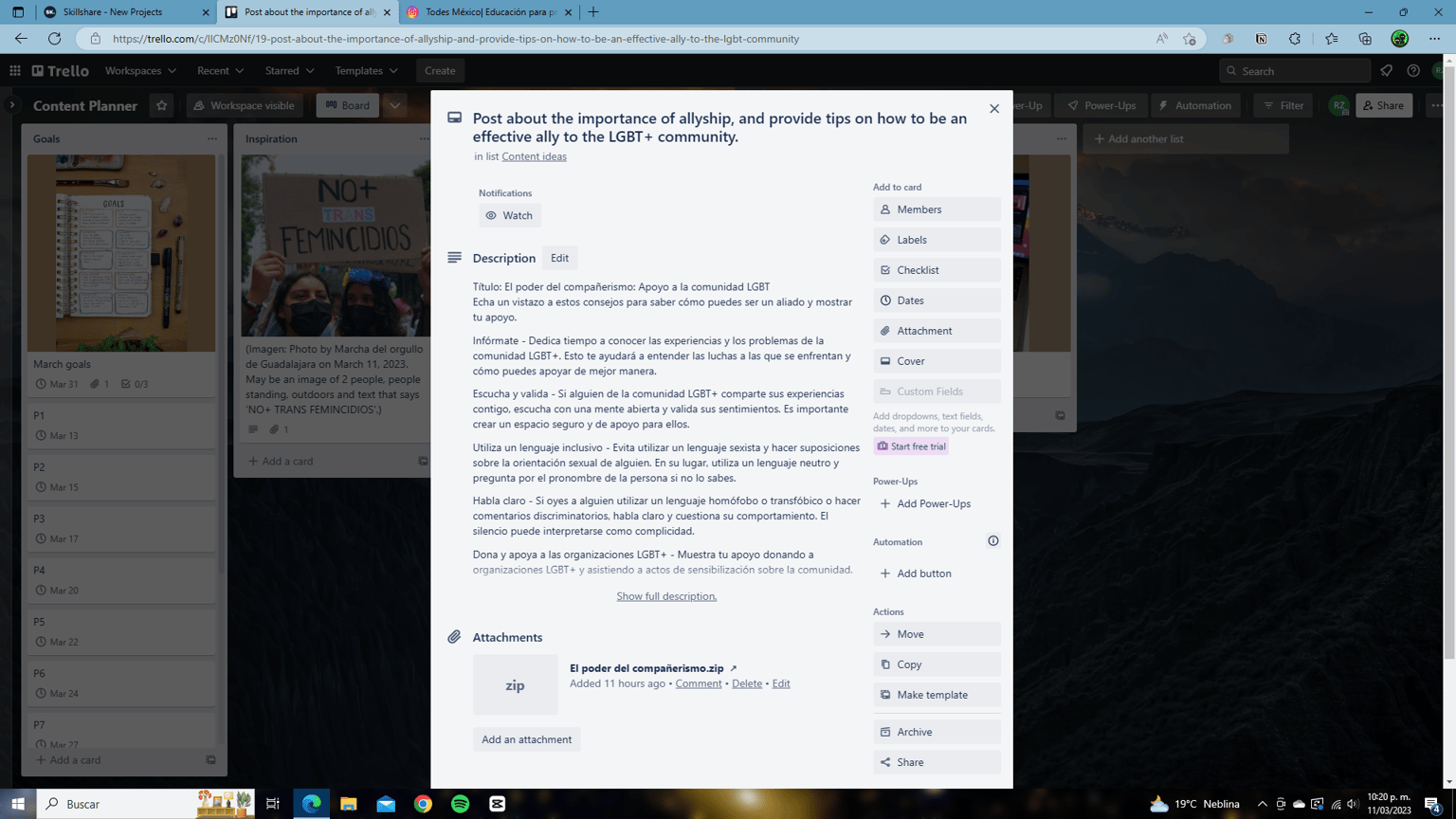Viewport: 1456px width, 819px height.
Task: Open a new browser tab
Action: click(x=593, y=12)
